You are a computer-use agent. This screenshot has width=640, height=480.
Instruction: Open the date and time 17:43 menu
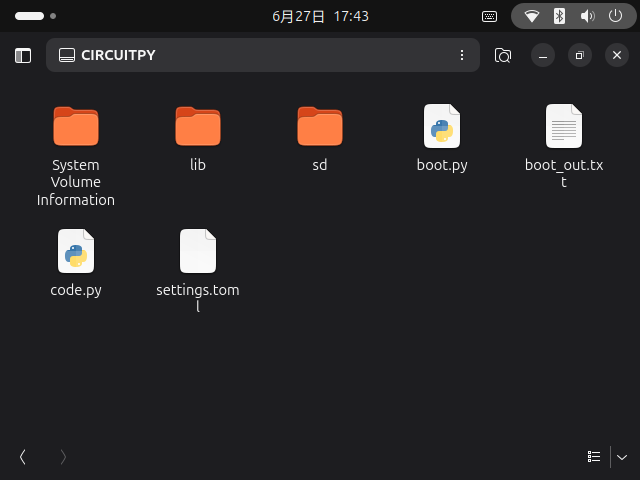click(320, 16)
